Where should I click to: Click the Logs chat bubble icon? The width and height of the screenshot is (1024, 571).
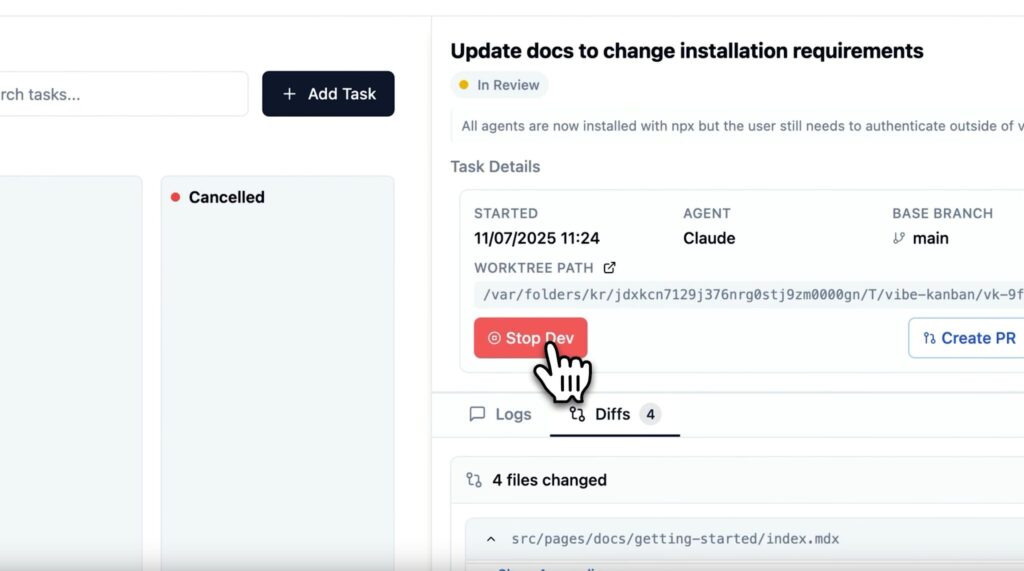[x=477, y=414]
